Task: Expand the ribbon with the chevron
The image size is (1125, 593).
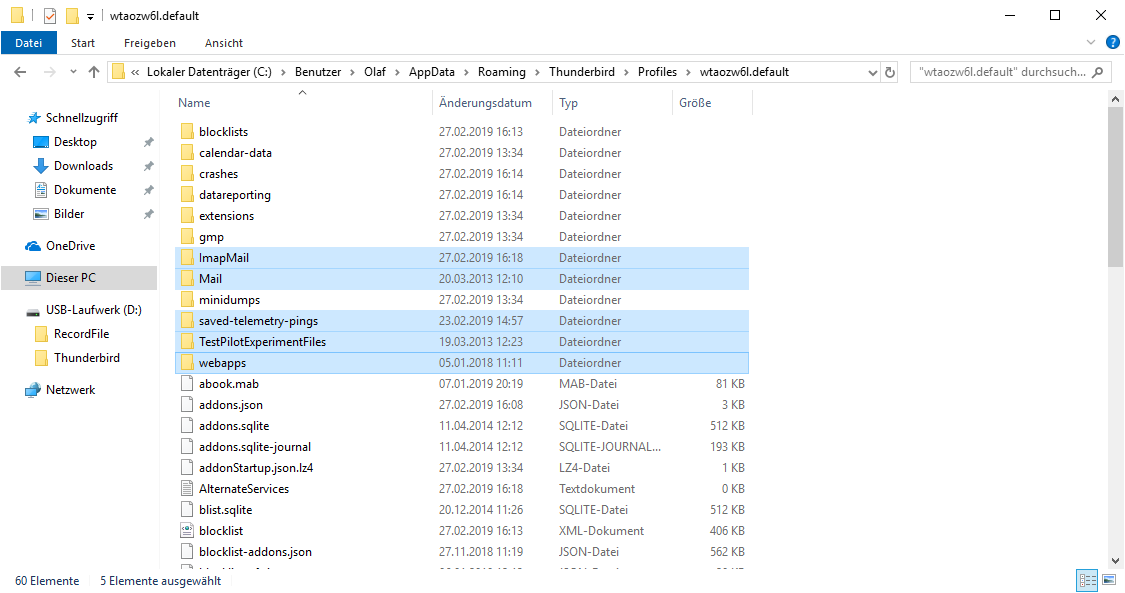Action: [1091, 43]
